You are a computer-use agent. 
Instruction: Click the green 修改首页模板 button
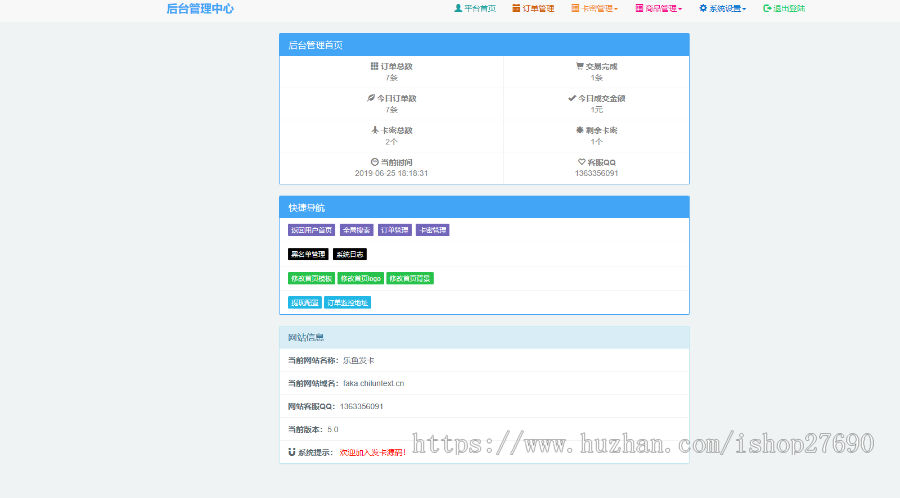[311, 278]
